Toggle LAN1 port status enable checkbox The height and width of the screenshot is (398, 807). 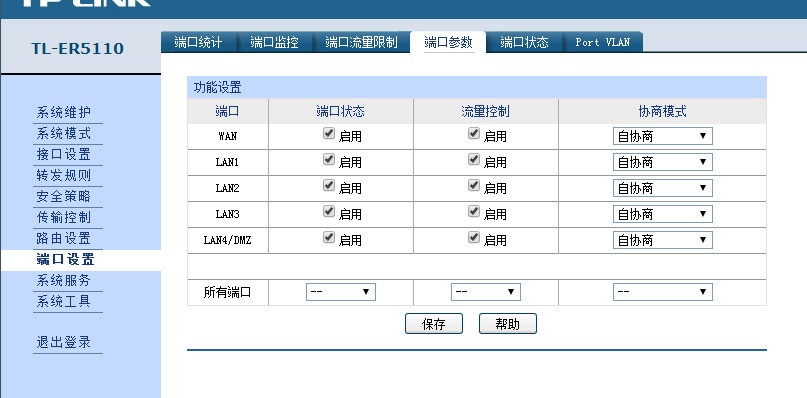click(x=329, y=160)
